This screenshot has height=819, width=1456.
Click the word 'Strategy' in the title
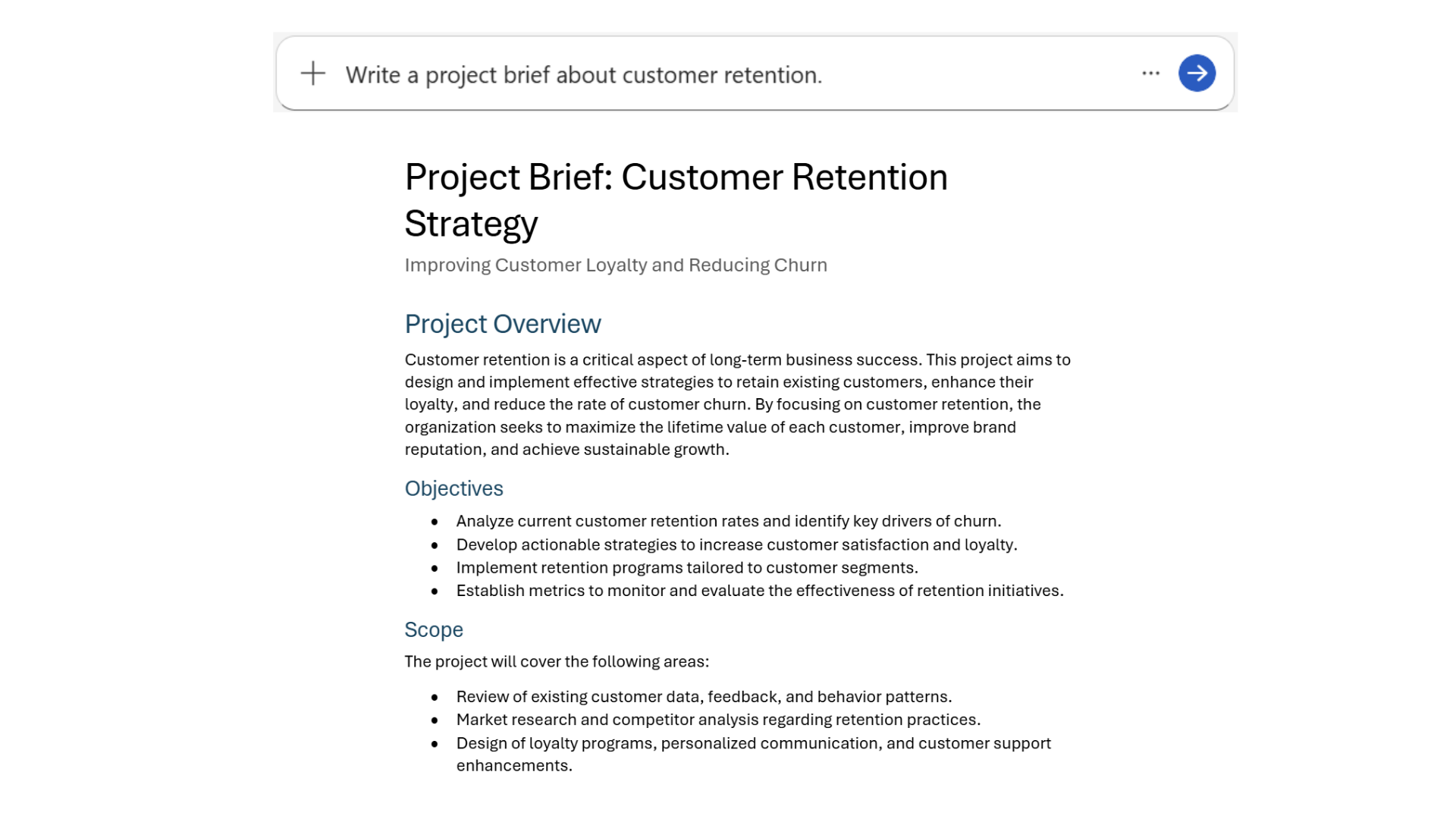(471, 224)
